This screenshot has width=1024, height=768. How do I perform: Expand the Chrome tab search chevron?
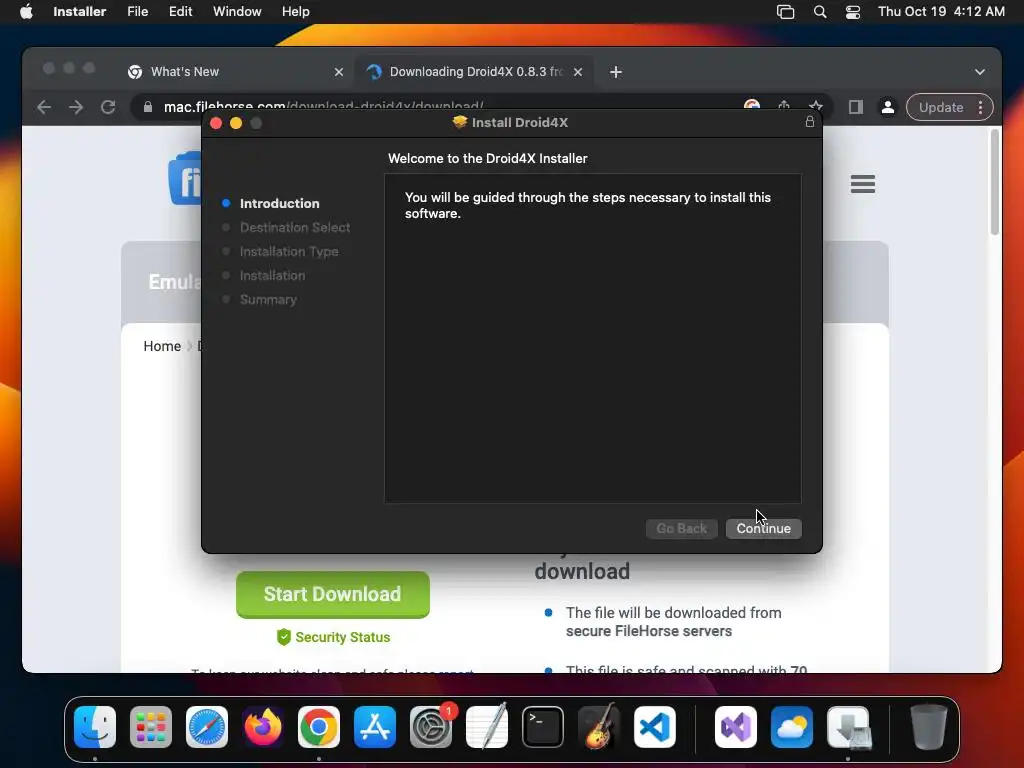tap(980, 72)
